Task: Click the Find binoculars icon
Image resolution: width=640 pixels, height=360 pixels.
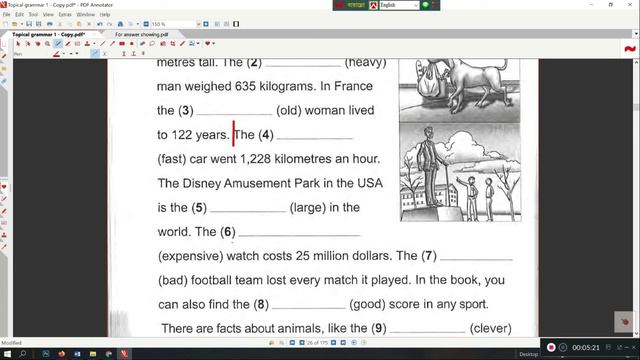Action: (120, 24)
